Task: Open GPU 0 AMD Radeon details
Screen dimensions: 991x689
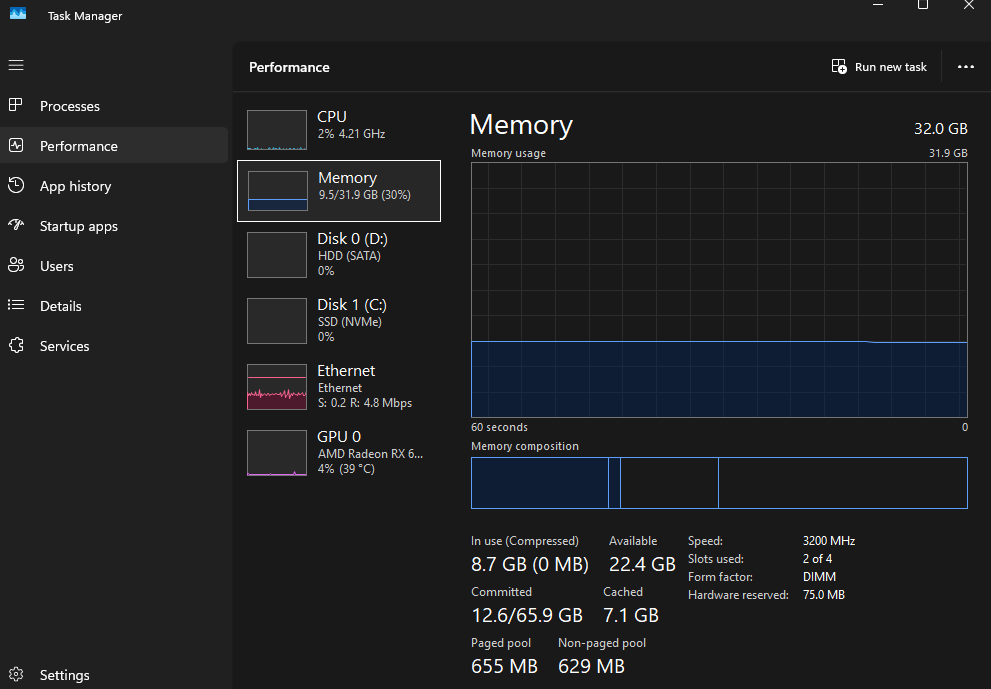Action: (338, 452)
